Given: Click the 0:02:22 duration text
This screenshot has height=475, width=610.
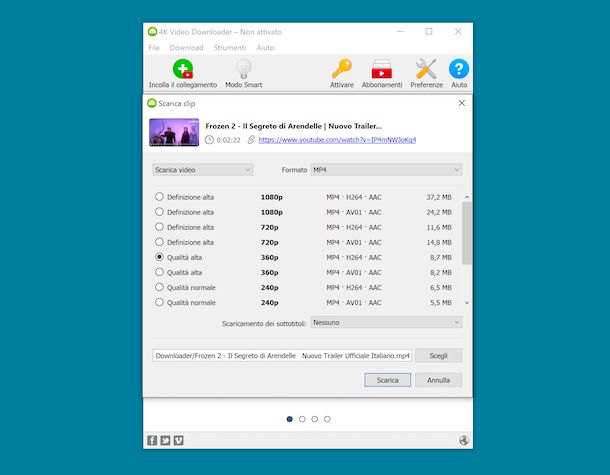Looking at the screenshot, I should click(x=228, y=140).
